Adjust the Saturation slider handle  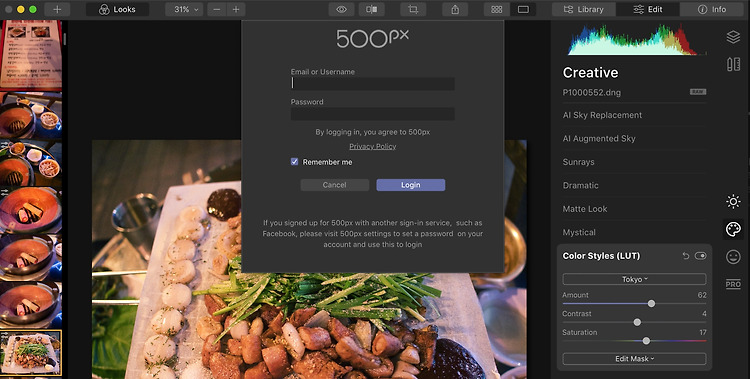click(x=646, y=341)
